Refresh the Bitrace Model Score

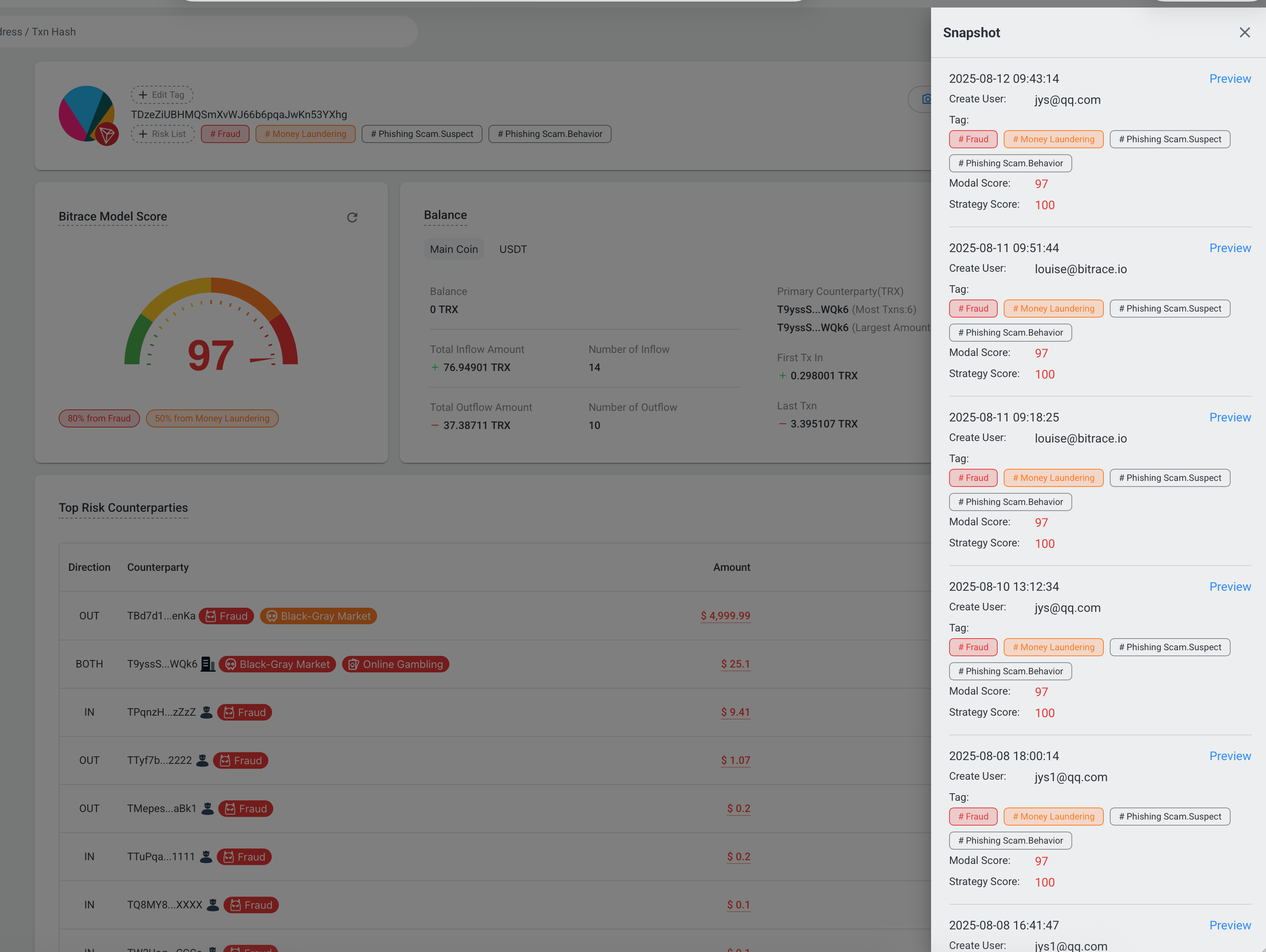(x=352, y=217)
